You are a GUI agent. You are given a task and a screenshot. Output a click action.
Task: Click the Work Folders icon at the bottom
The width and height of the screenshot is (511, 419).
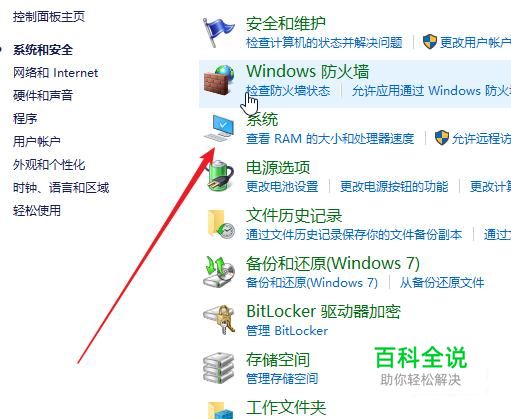pos(220,411)
